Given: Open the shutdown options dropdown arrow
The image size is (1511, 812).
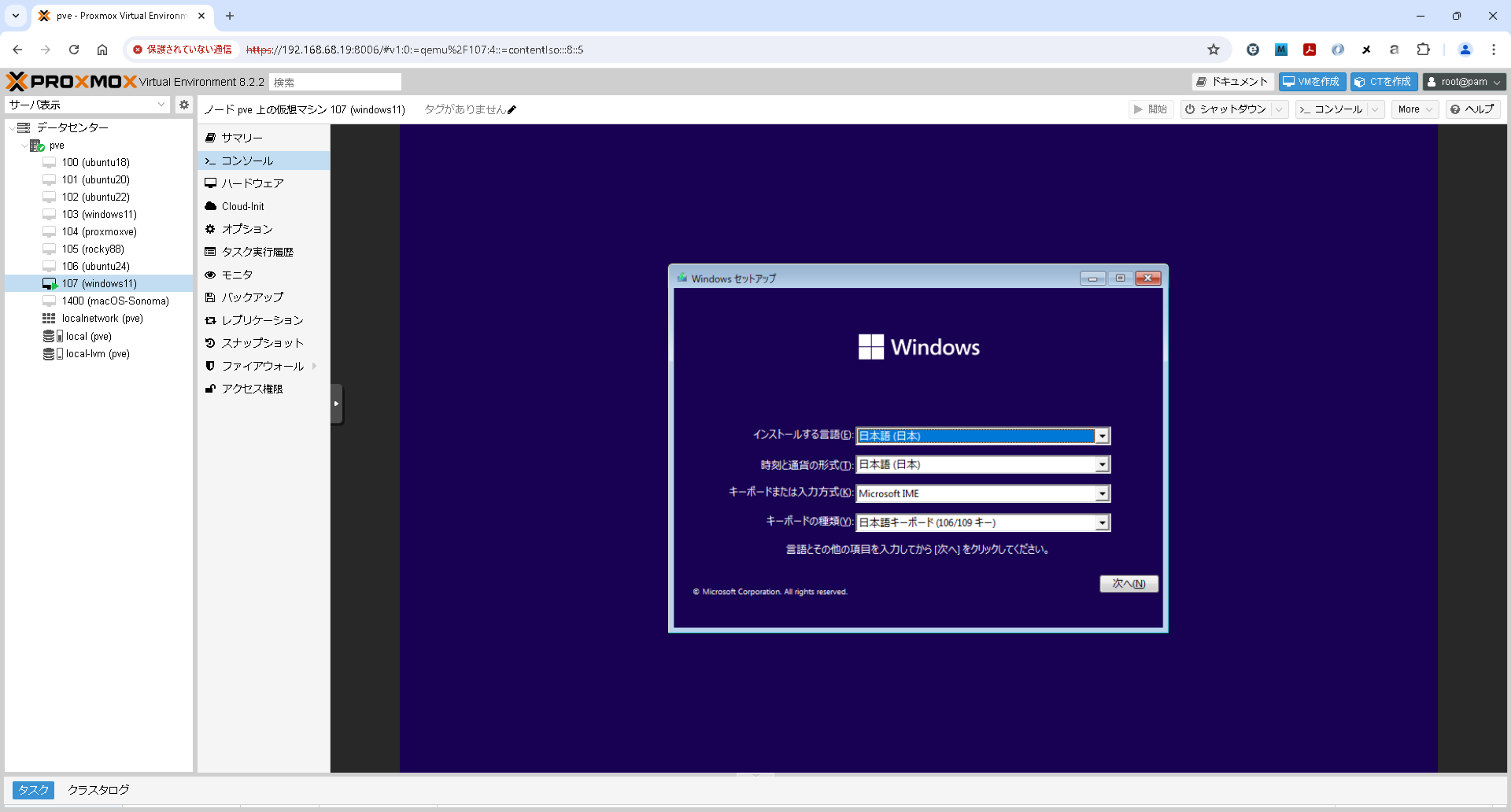Looking at the screenshot, I should click(1280, 109).
